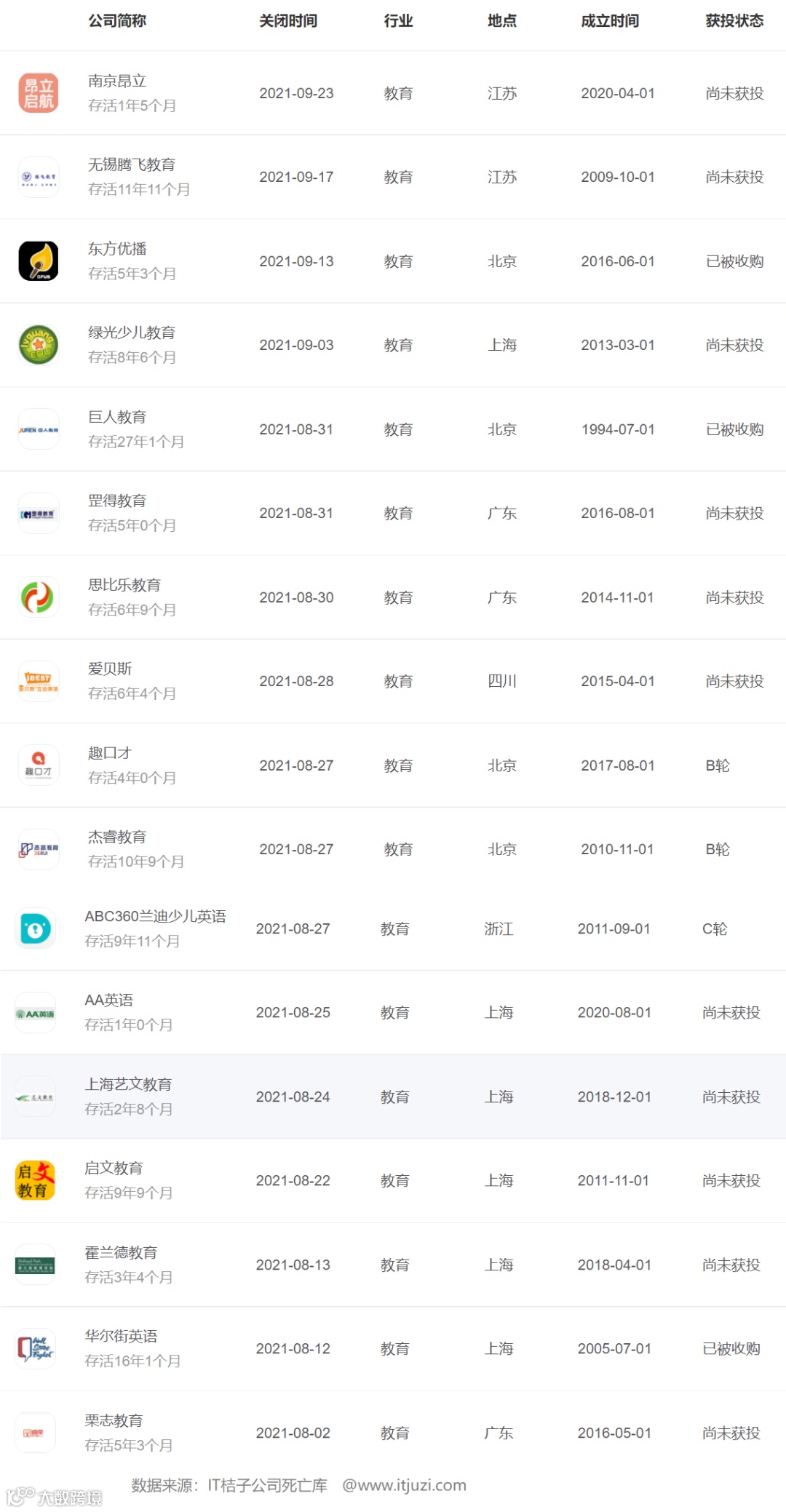
Task: Open the AA英语 company link
Action: coord(109,1000)
